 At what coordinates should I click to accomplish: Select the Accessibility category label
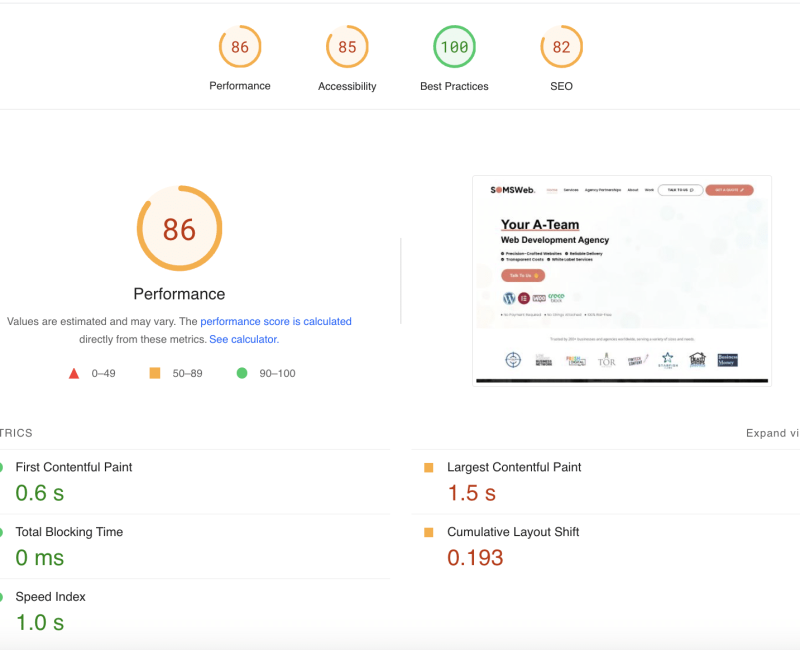347,87
